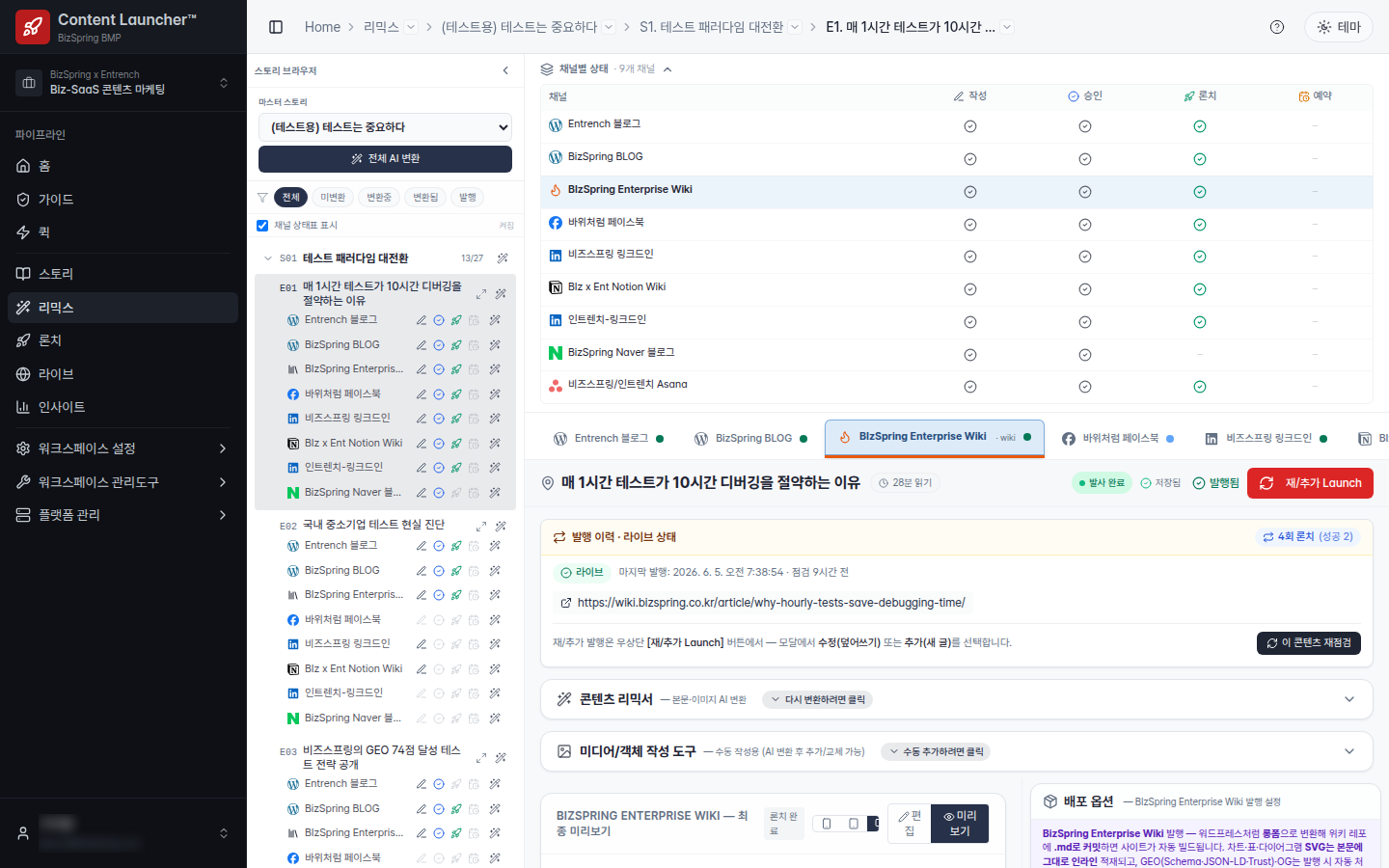The image size is (1389, 868).
Task: Click the expand arrows icon on episode E02
Action: 481,526
